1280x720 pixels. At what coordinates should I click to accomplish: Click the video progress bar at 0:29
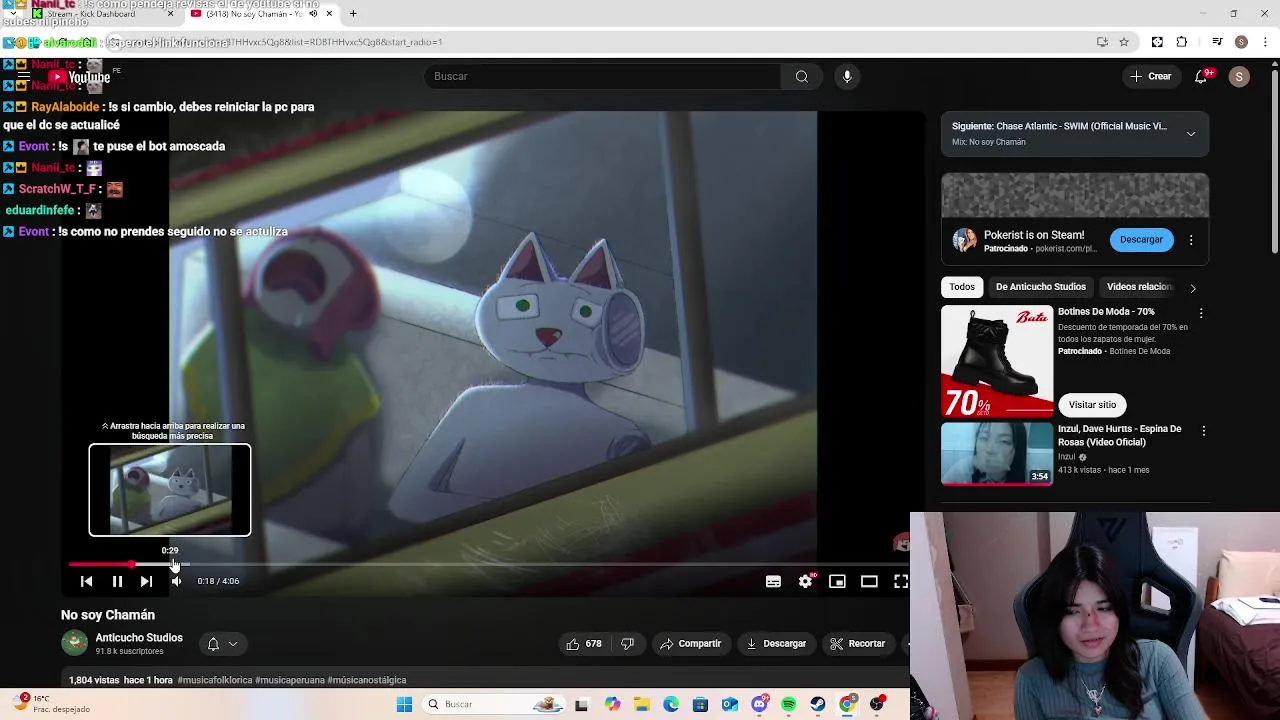click(x=175, y=565)
